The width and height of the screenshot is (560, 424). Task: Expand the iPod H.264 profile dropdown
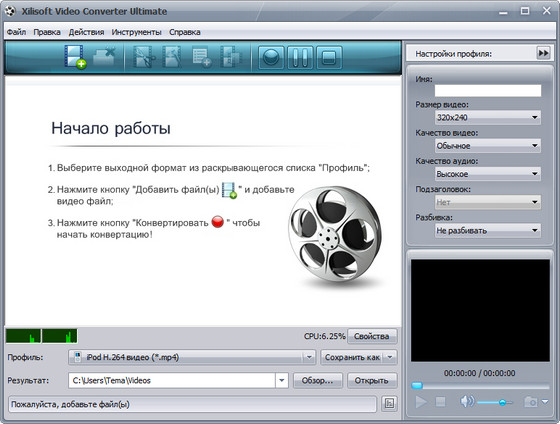tap(192, 357)
